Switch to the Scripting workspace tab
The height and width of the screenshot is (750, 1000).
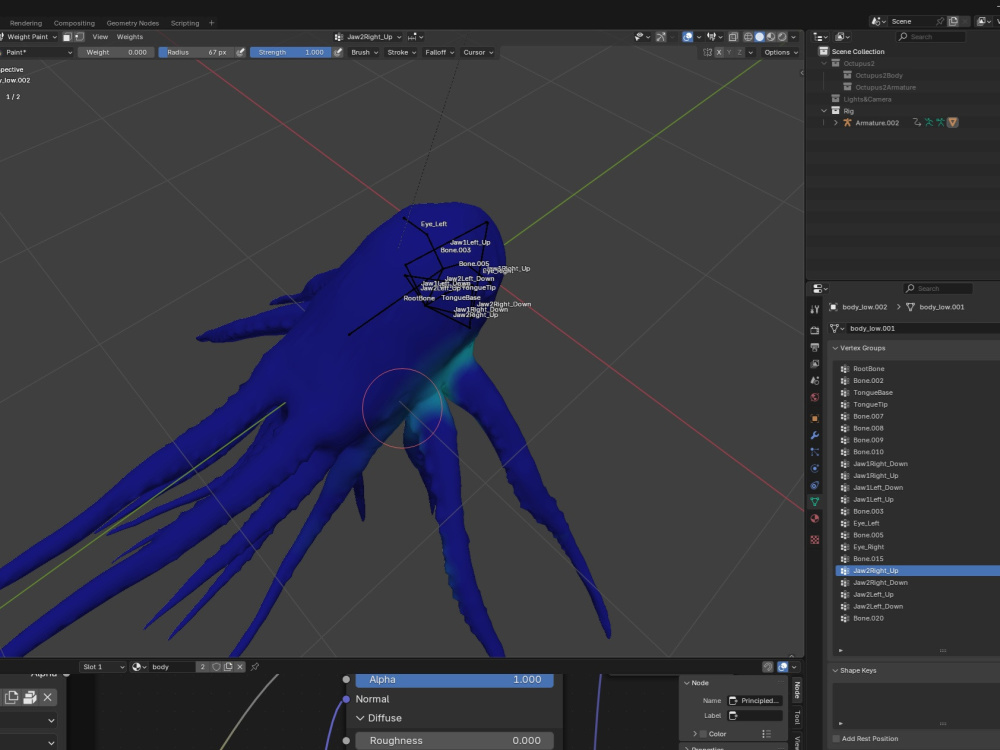185,23
